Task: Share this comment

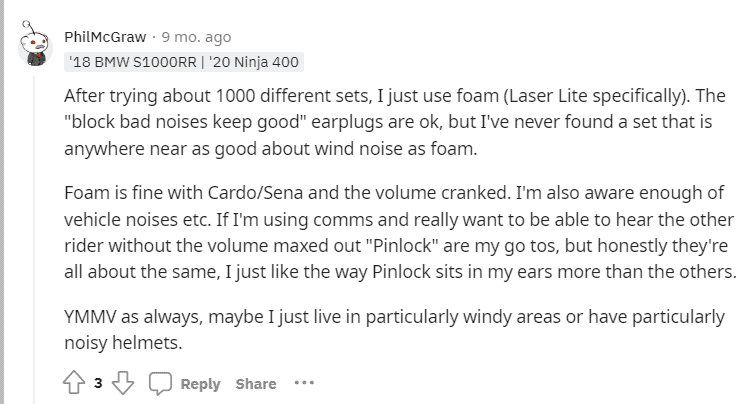Action: coord(256,383)
